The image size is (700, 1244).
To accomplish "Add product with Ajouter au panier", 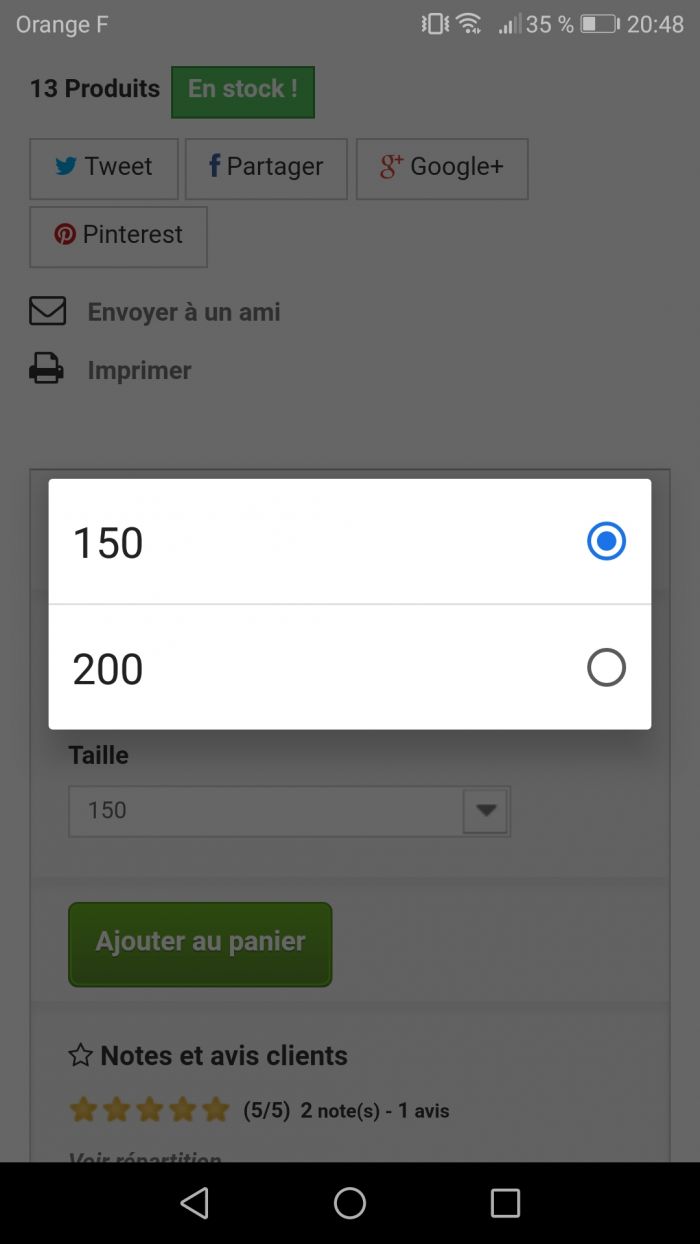I will tap(200, 943).
